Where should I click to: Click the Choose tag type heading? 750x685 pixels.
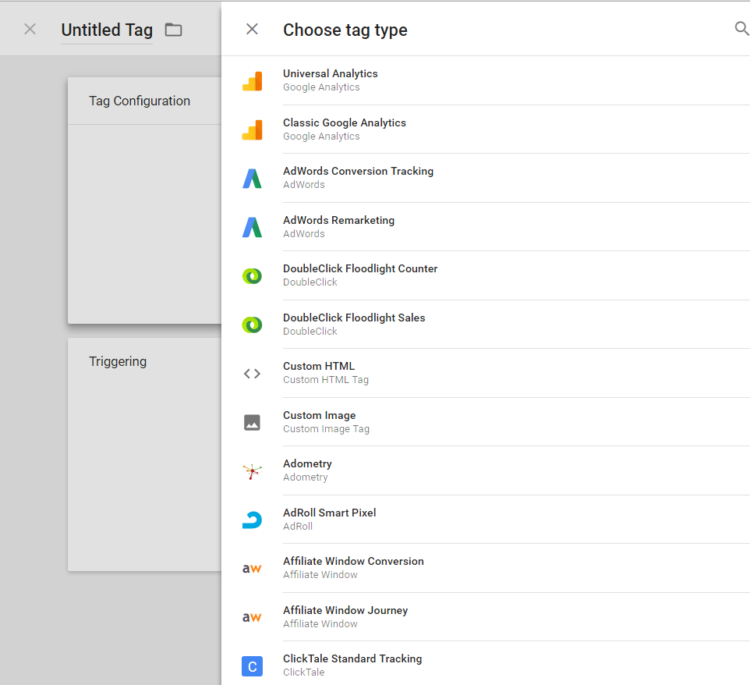[345, 30]
